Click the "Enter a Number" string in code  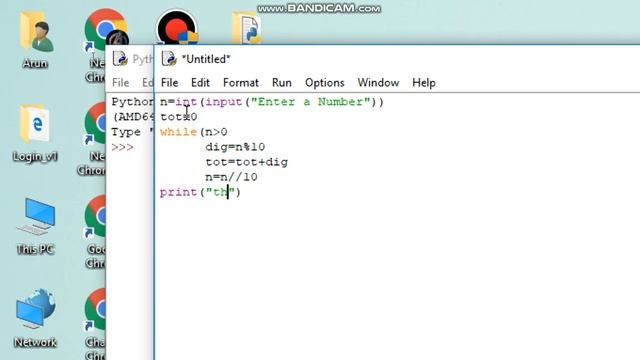pyautogui.click(x=311, y=102)
